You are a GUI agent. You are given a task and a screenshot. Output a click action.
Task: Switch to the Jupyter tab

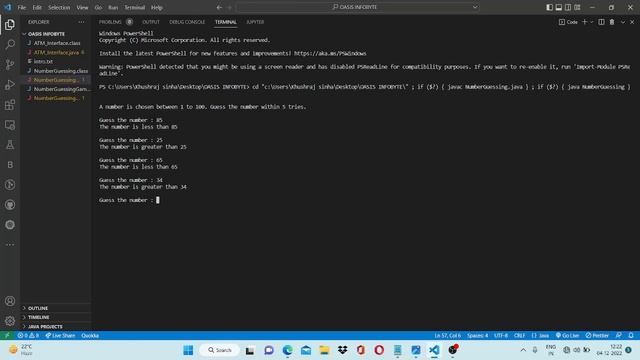point(255,22)
